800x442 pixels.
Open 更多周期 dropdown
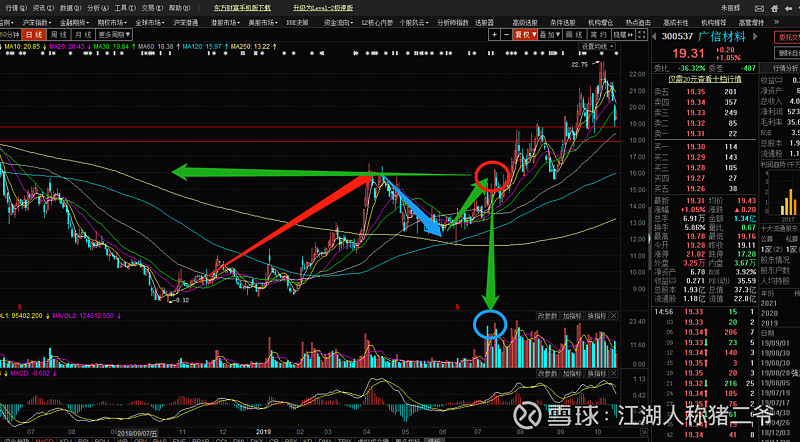coord(114,35)
